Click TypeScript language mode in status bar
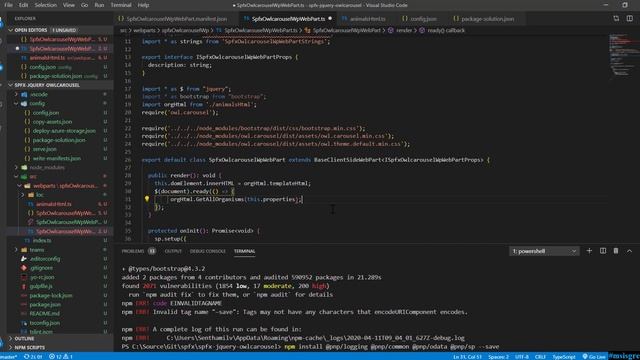640x360 pixels. click(564, 356)
